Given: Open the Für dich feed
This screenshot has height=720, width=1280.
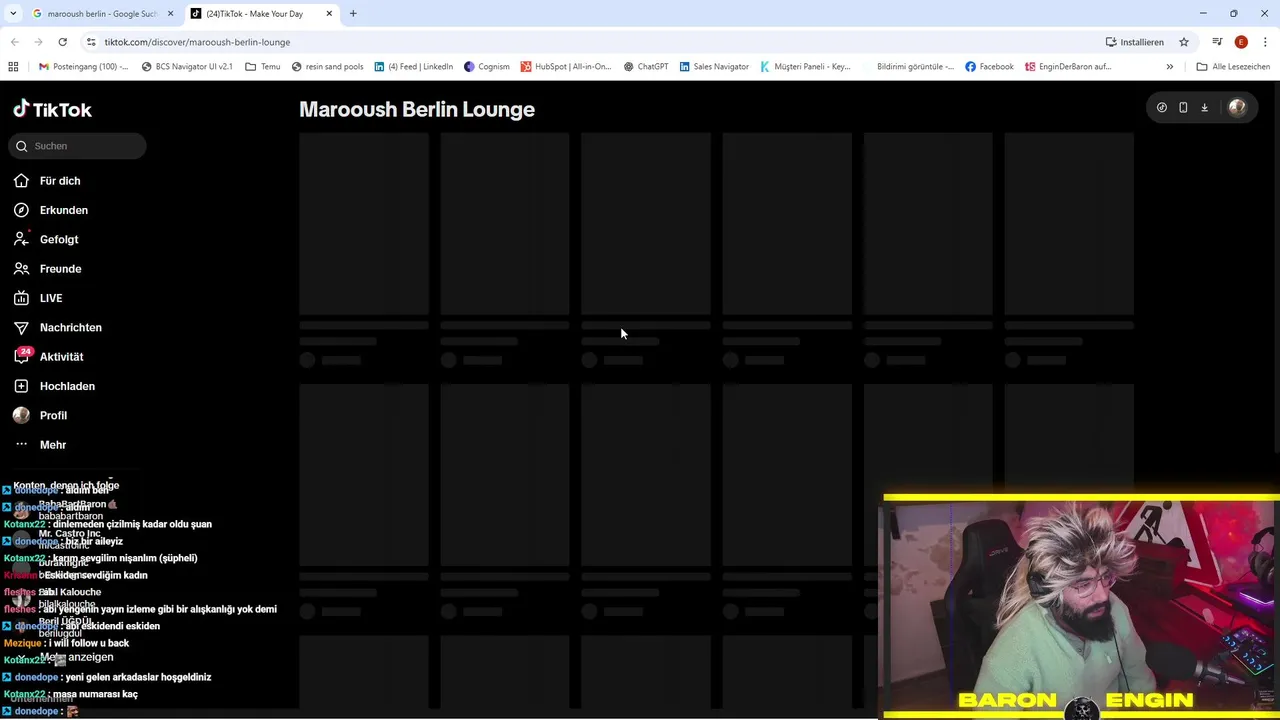Looking at the screenshot, I should click(x=60, y=181).
